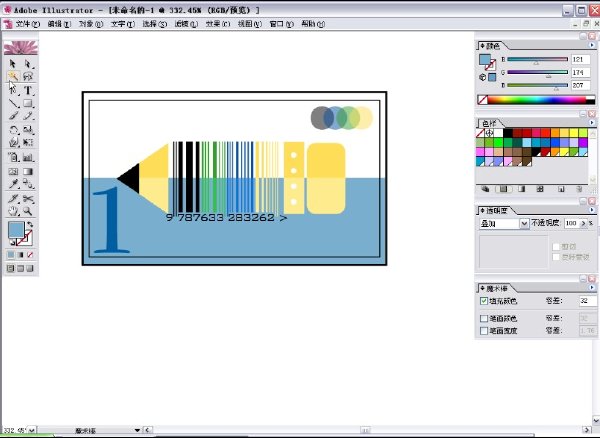Click the black swatch in Swatches panel
Screen dimensions: 600x438
pyautogui.click(x=508, y=133)
